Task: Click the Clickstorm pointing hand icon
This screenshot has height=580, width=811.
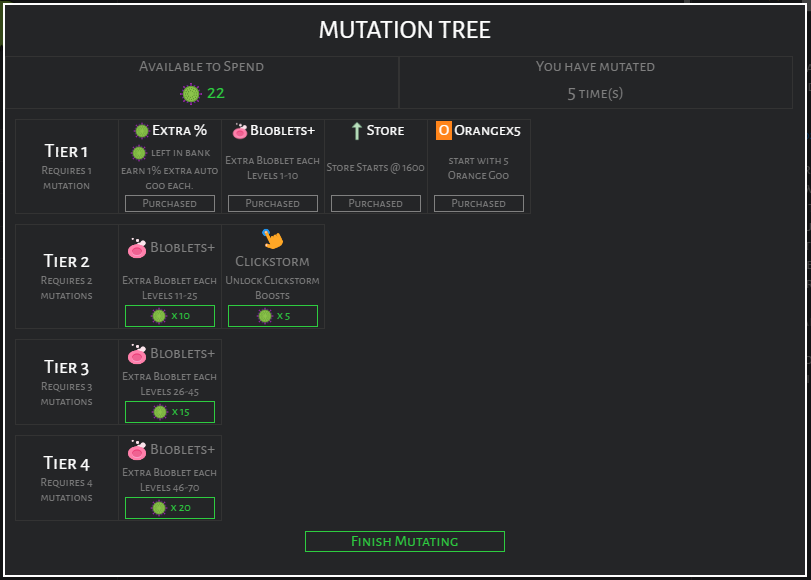Action: click(272, 240)
